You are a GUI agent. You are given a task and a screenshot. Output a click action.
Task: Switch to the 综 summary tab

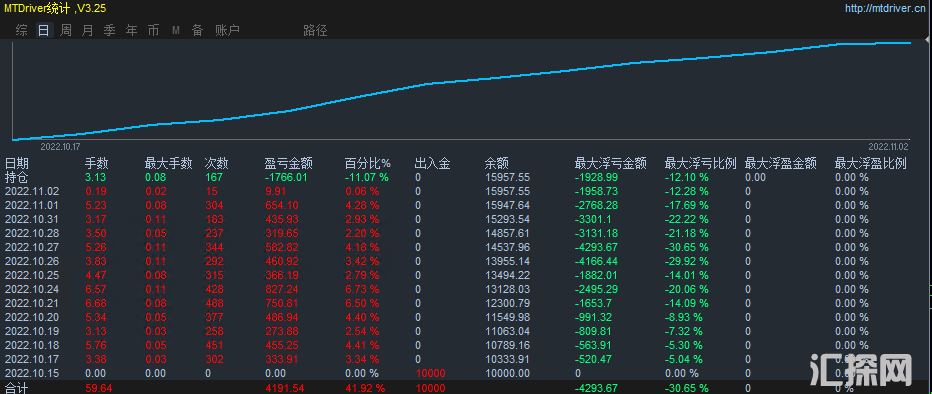[x=21, y=30]
